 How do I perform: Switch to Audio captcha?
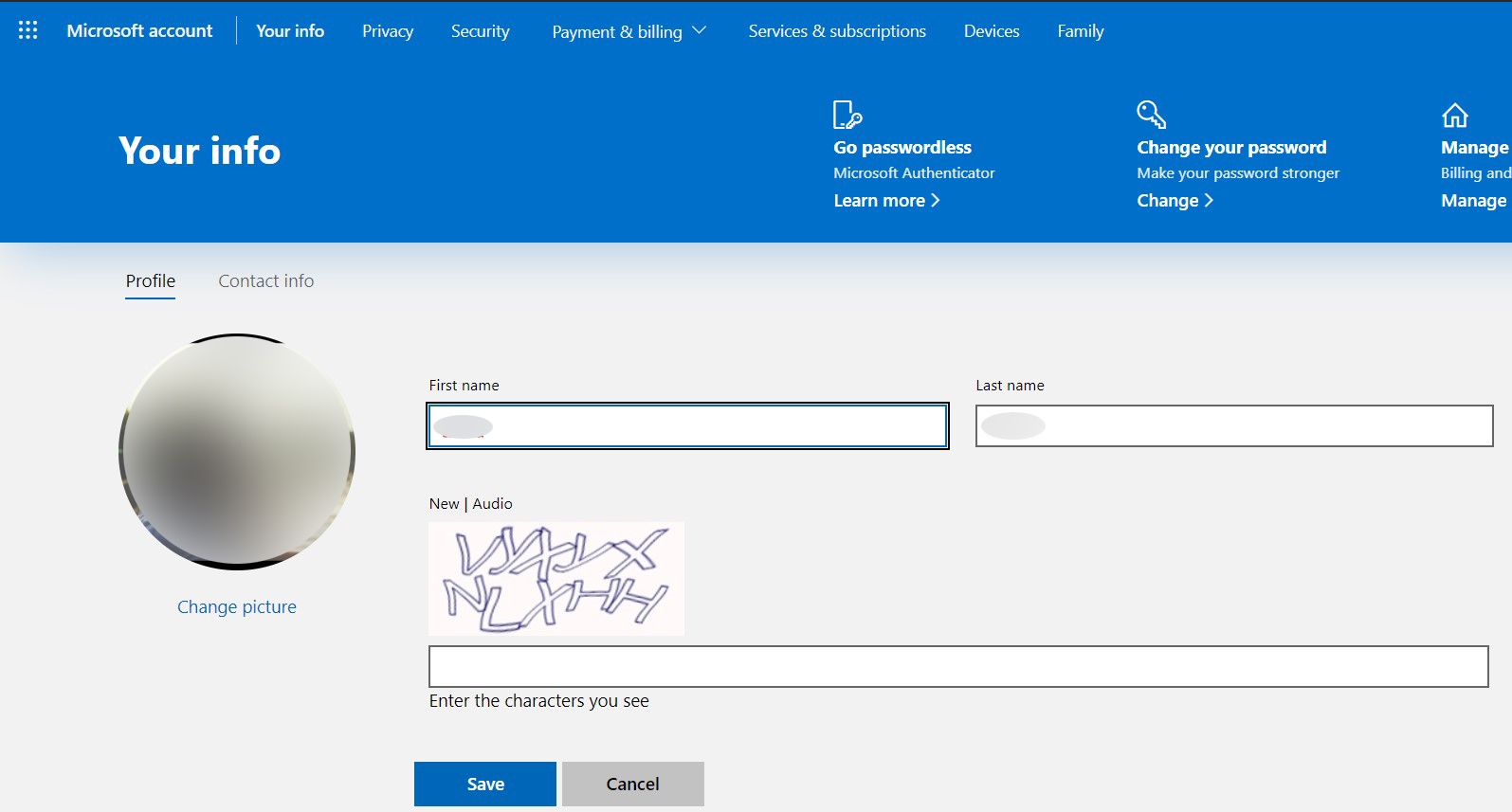tap(492, 504)
